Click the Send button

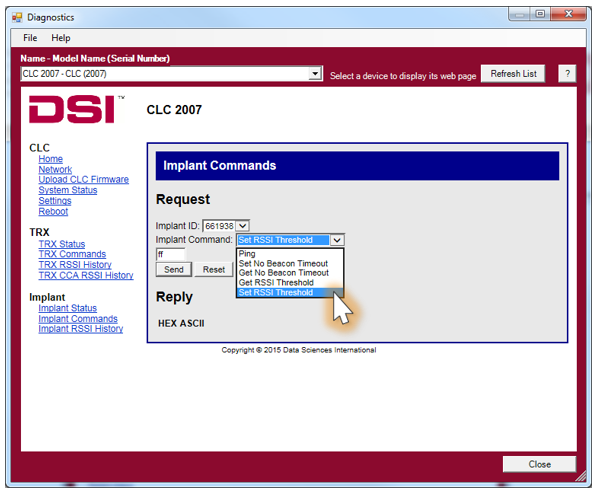(174, 269)
